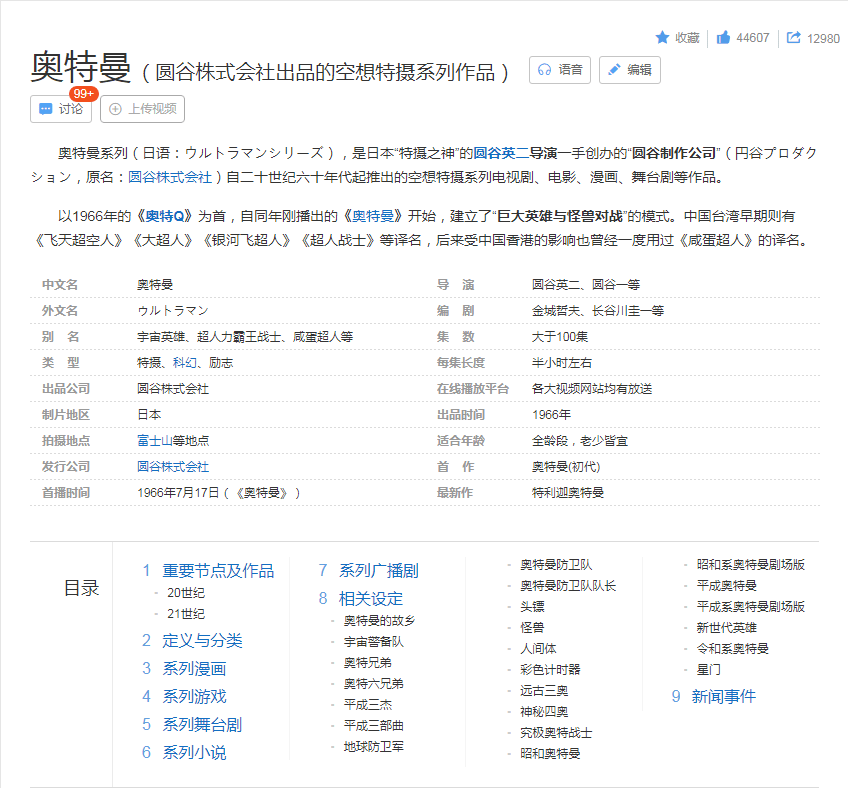848x788 pixels.
Task: Click the 奥特曼 page title heading
Action: point(81,68)
